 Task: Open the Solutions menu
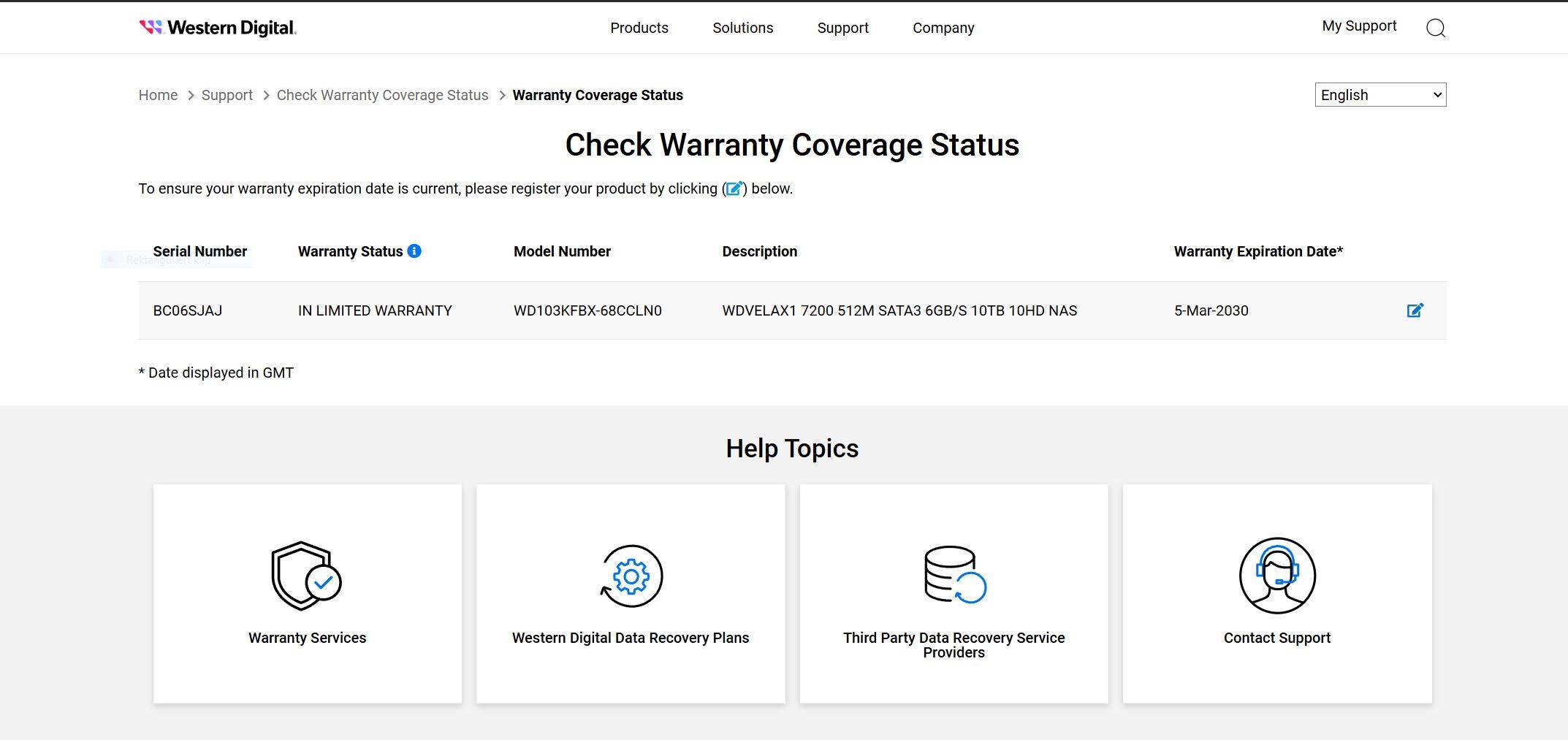[x=742, y=28]
